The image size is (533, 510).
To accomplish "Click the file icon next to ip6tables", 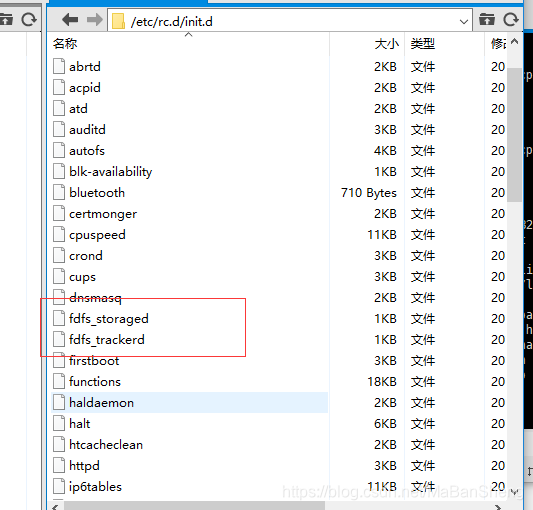I will coord(59,486).
